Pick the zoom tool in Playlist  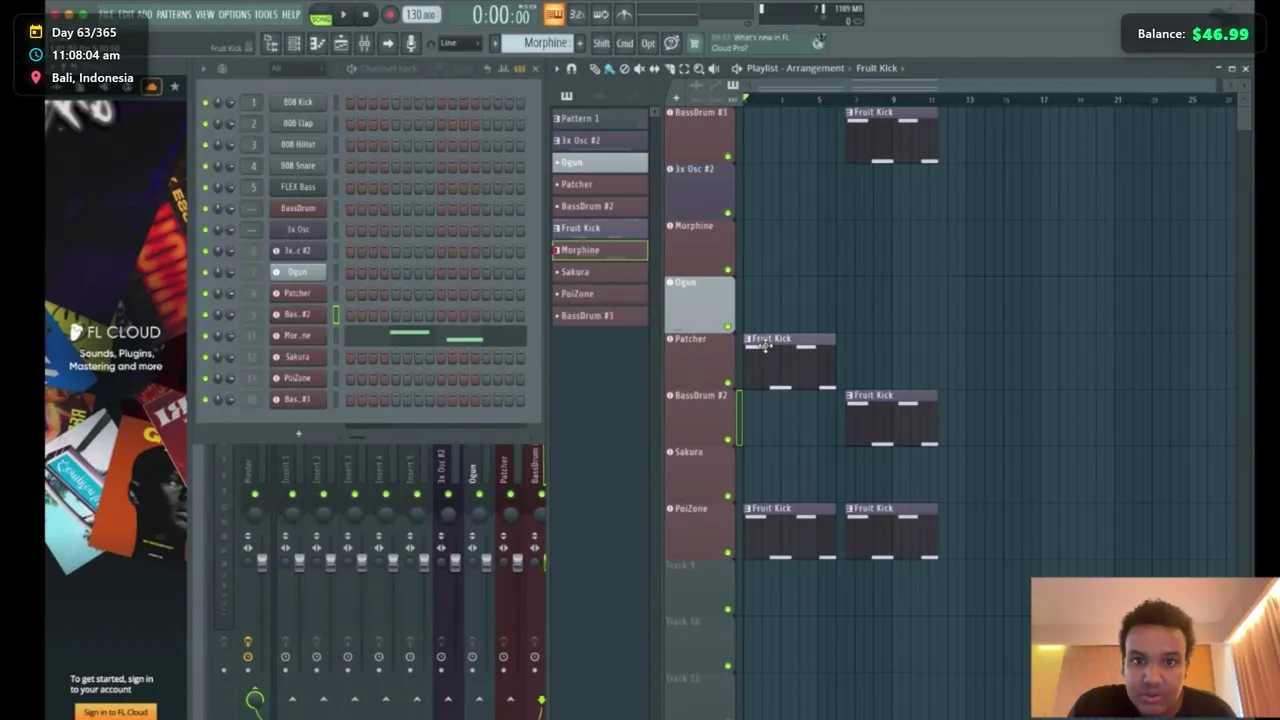(x=699, y=68)
